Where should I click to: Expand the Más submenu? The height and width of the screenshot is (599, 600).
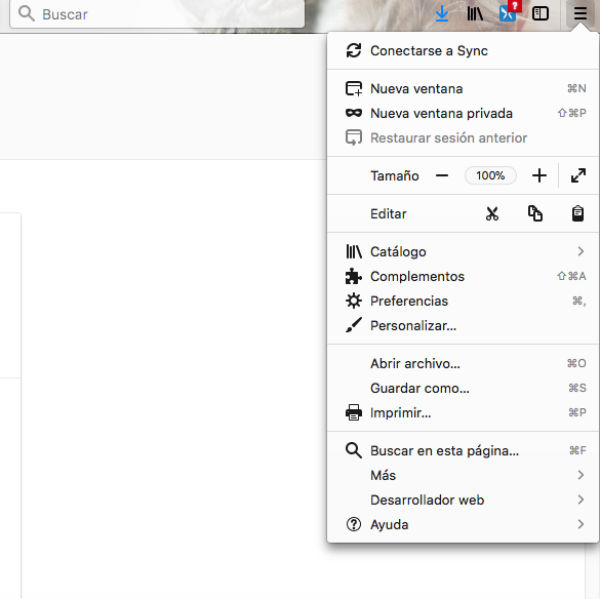pos(463,475)
